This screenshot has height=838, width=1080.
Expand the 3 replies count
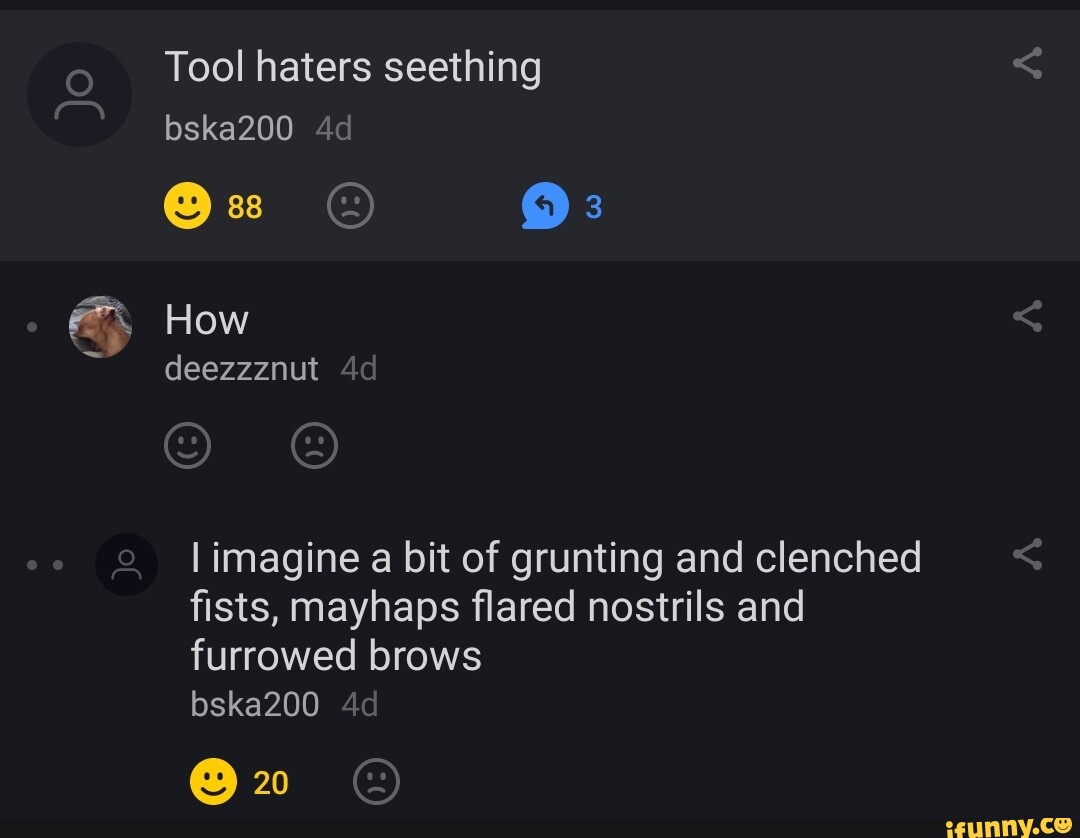(593, 207)
